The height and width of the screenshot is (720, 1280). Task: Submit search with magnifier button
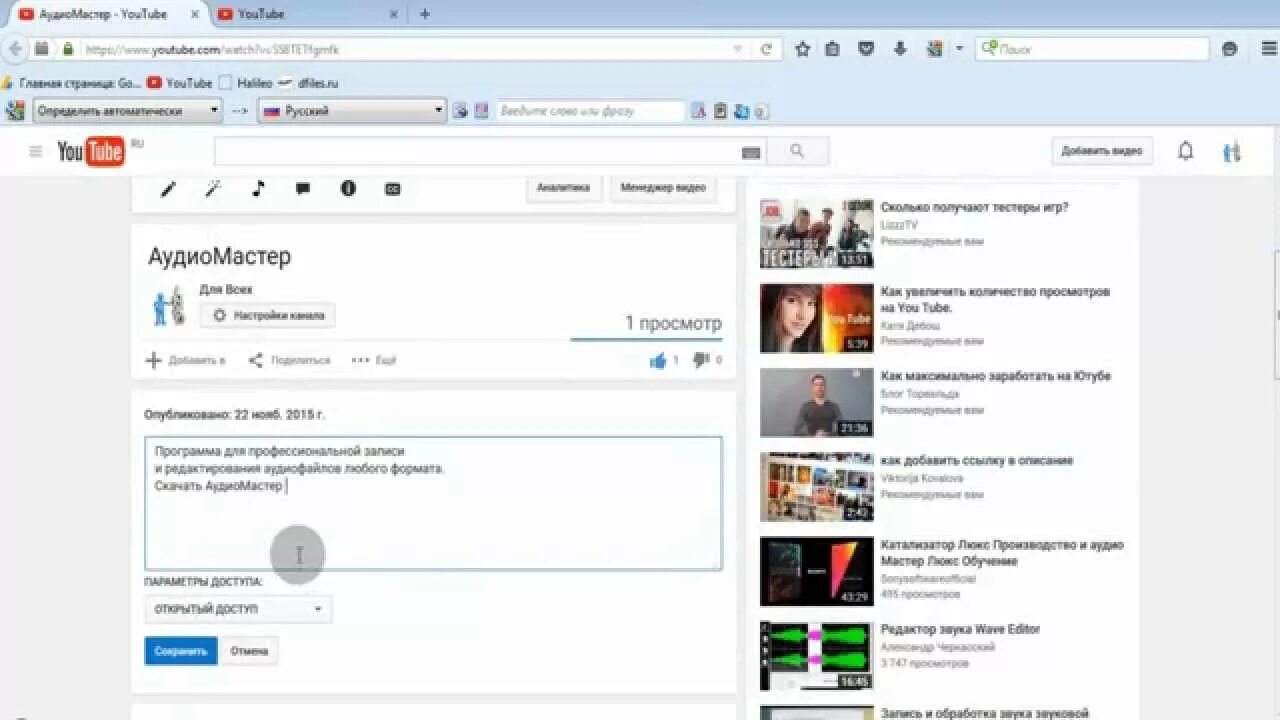[797, 151]
